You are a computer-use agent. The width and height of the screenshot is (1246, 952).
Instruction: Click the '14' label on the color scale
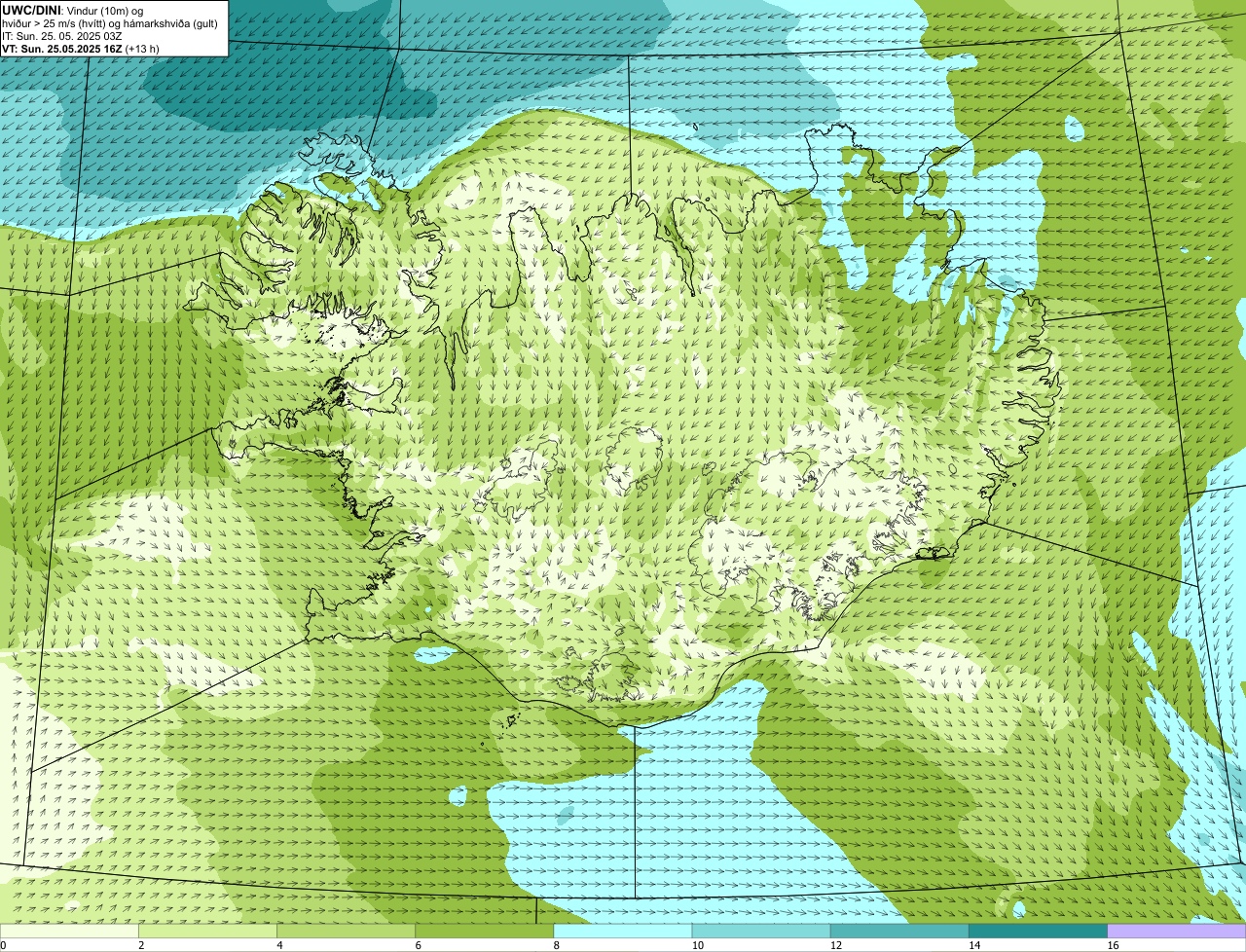974,945
